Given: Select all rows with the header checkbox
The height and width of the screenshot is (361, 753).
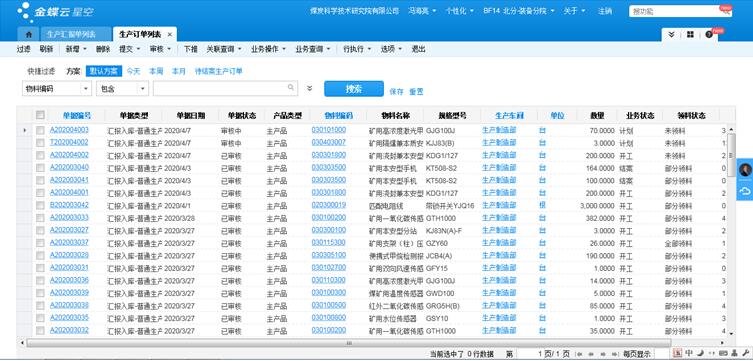Looking at the screenshot, I should pos(40,115).
